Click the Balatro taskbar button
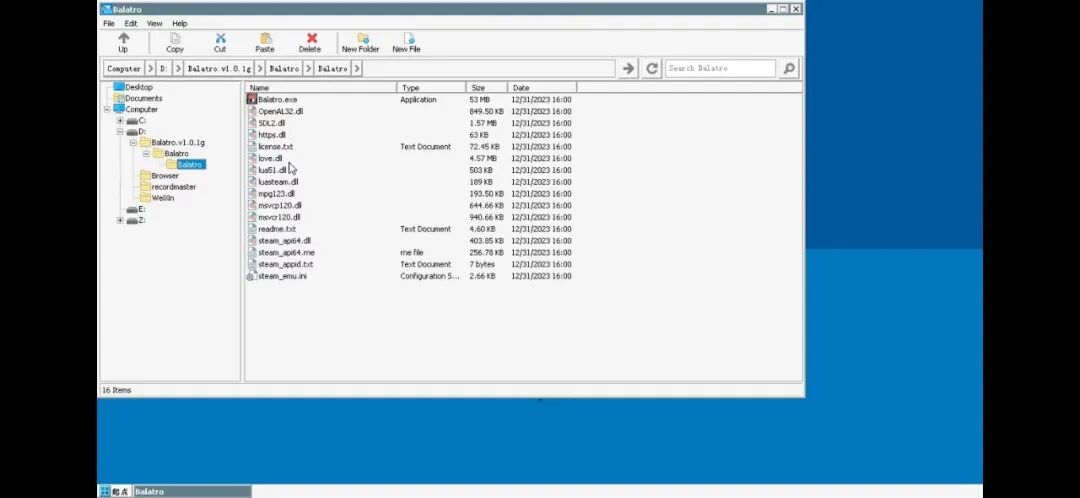The width and height of the screenshot is (1080, 498). click(191, 491)
